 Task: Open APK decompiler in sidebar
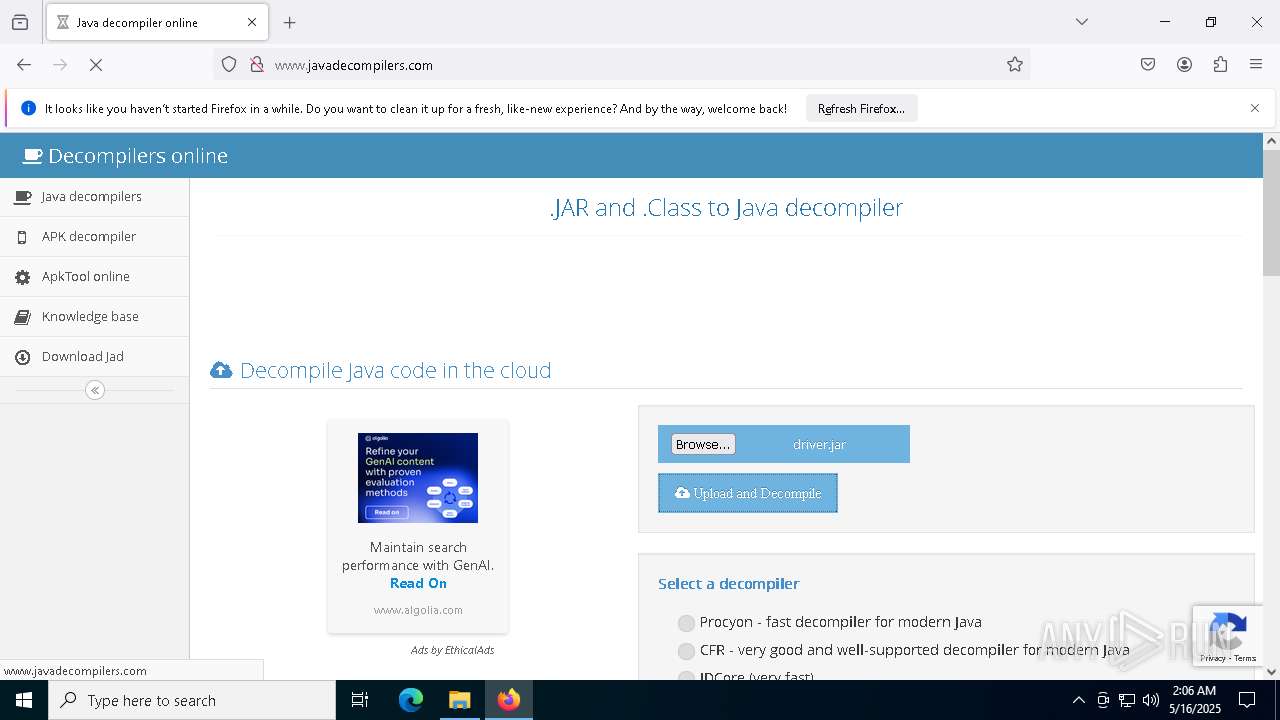tap(94, 237)
